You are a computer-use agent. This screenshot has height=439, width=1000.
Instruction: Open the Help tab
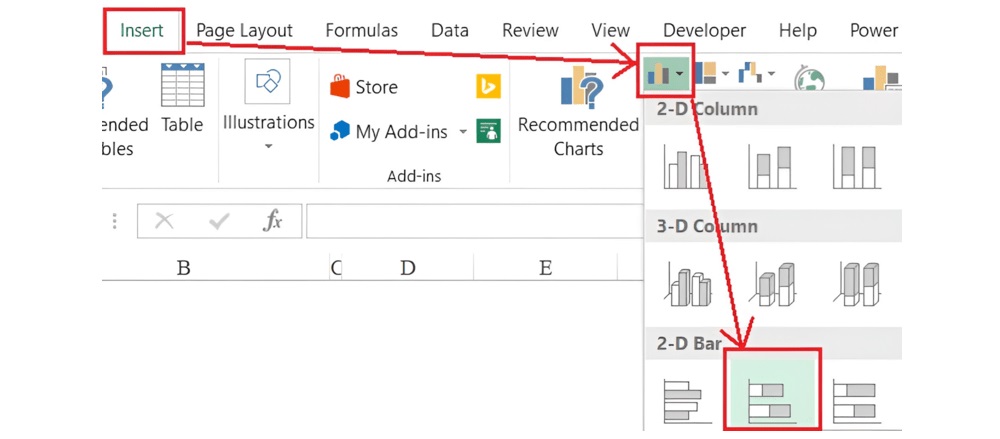tap(798, 31)
